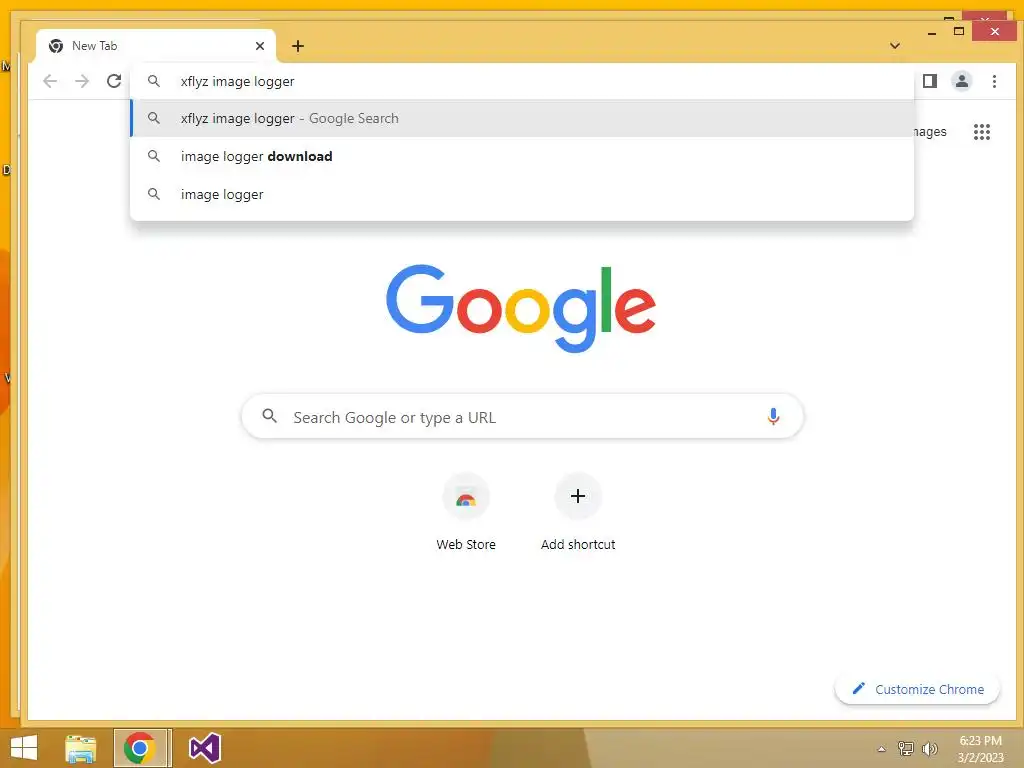Choose suggestion xflyz image logger - Google Search
This screenshot has width=1024, height=768.
(522, 118)
